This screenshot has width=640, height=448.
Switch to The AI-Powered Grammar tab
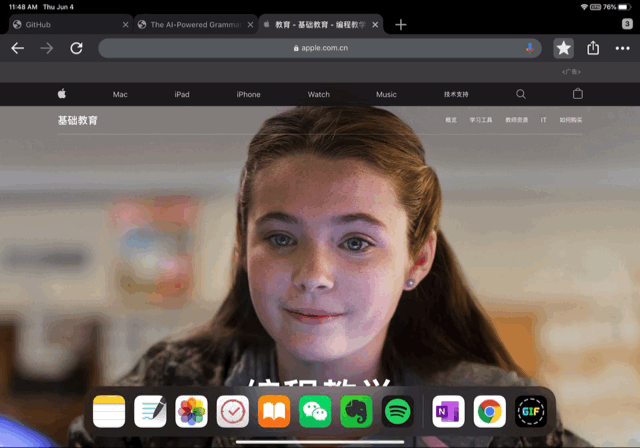point(192,24)
